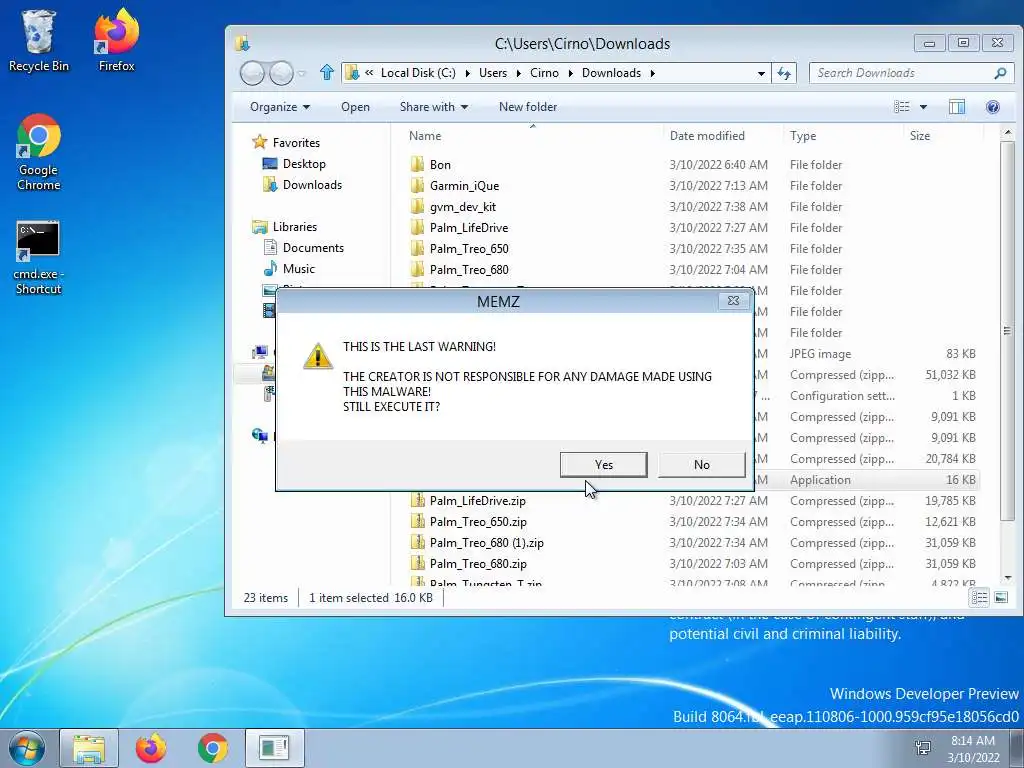1024x768 pixels.
Task: Click the file list vertical scrollbar thumb
Action: [1006, 330]
